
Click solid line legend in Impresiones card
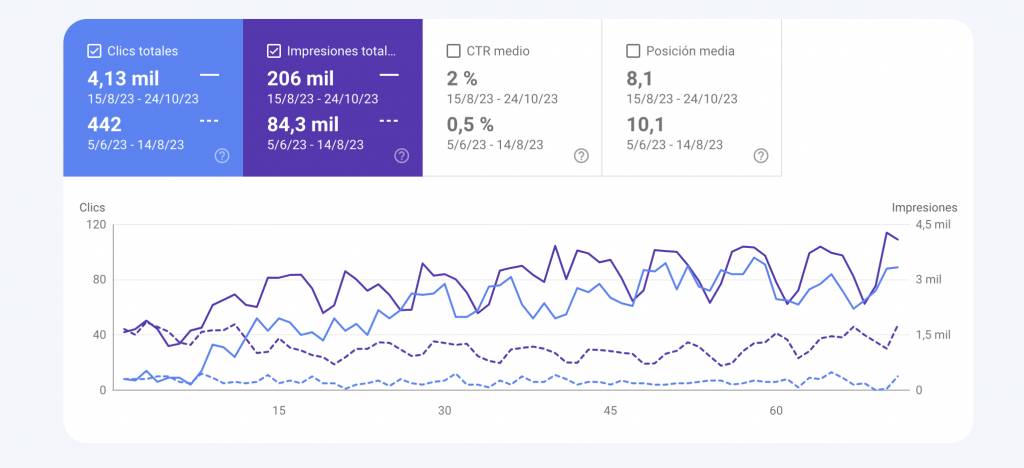(x=389, y=75)
